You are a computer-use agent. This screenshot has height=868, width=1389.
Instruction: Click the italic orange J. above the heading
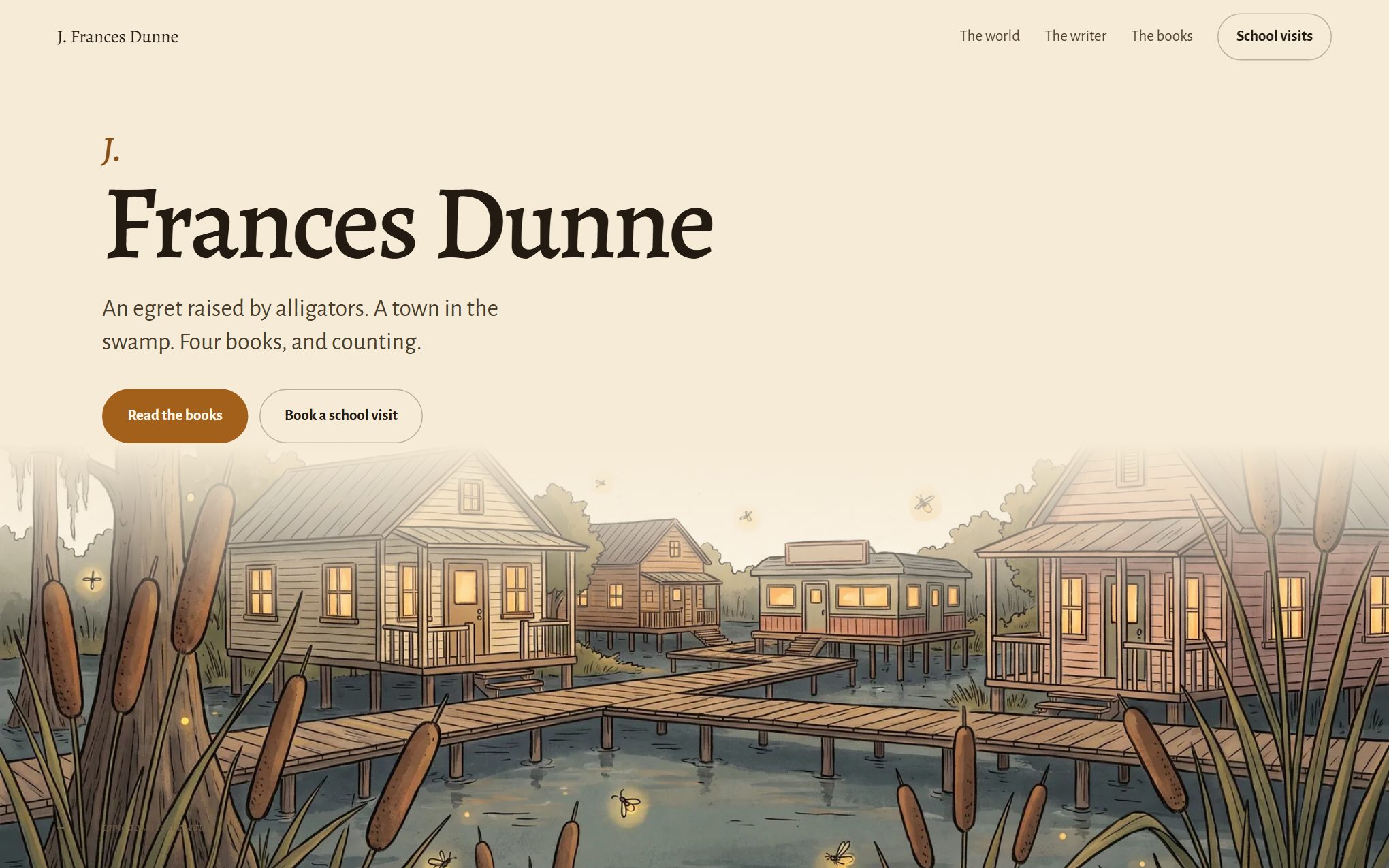tap(111, 150)
